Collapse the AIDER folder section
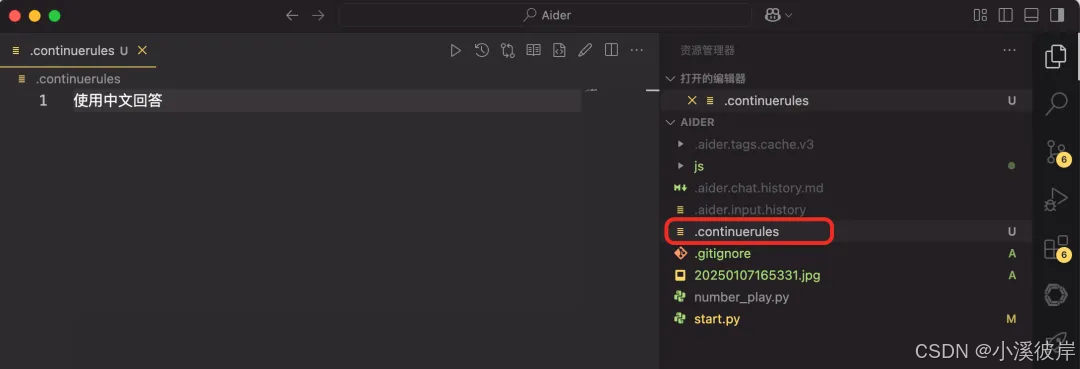1080x369 pixels. (846, 122)
